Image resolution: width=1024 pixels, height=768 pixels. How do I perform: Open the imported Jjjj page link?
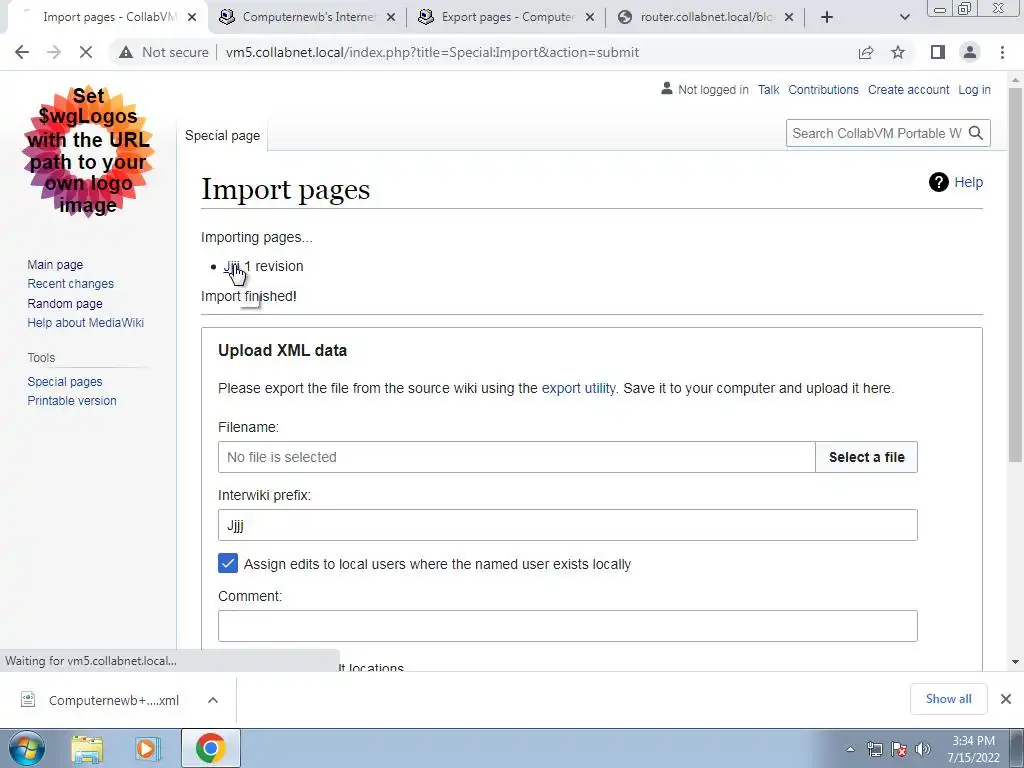pyautogui.click(x=232, y=266)
